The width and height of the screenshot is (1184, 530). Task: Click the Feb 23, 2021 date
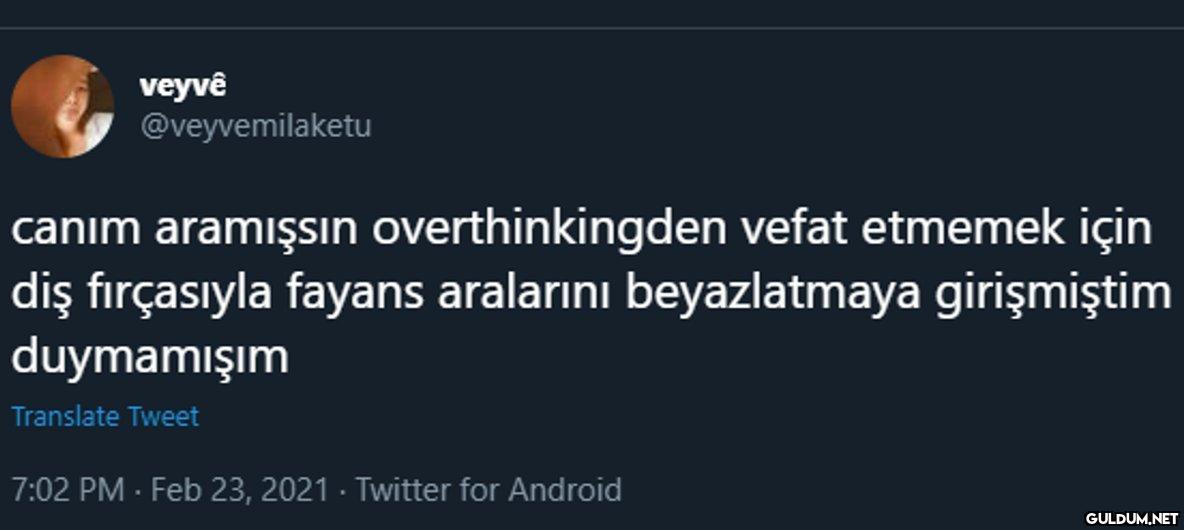pyautogui.click(x=239, y=490)
